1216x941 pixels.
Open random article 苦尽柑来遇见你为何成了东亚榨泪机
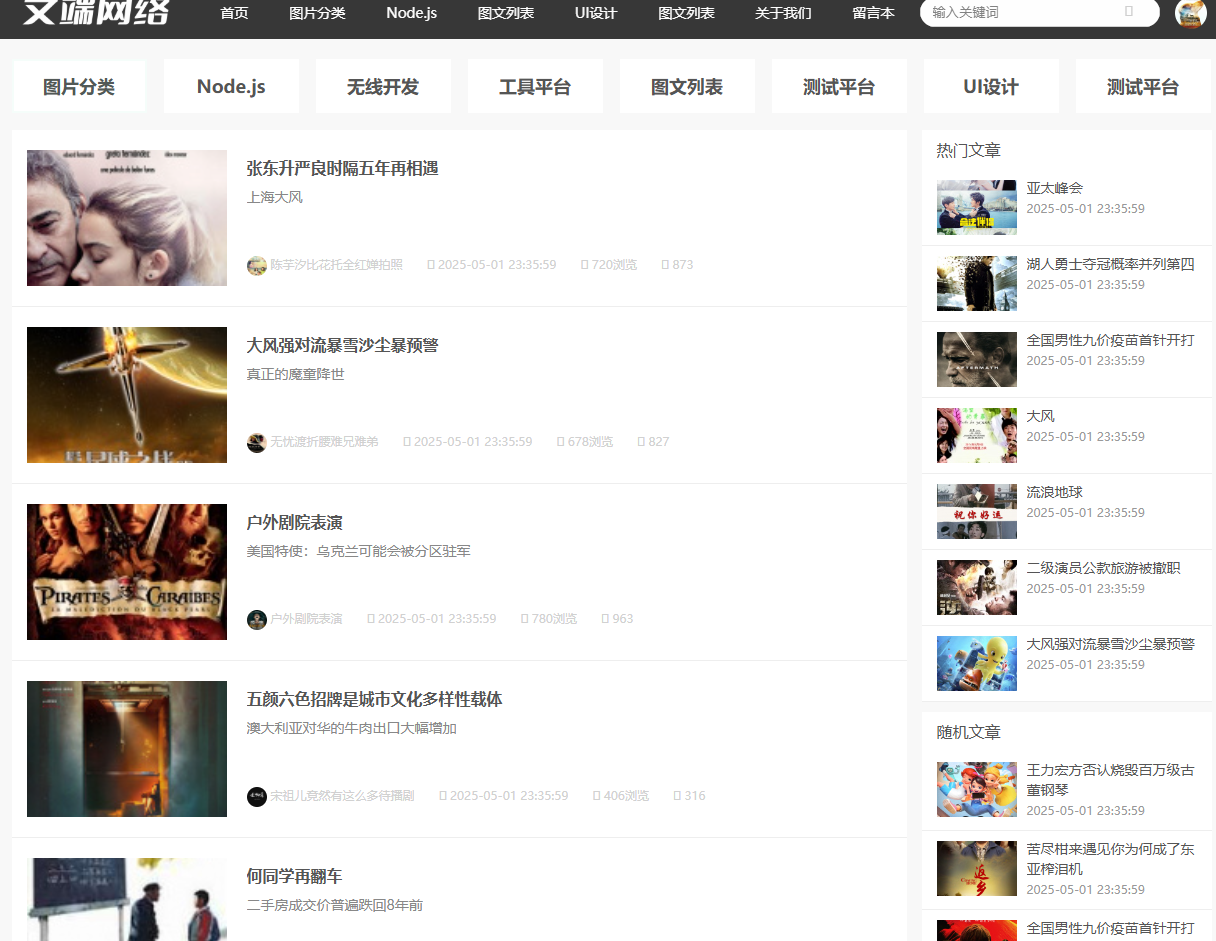point(1111,859)
